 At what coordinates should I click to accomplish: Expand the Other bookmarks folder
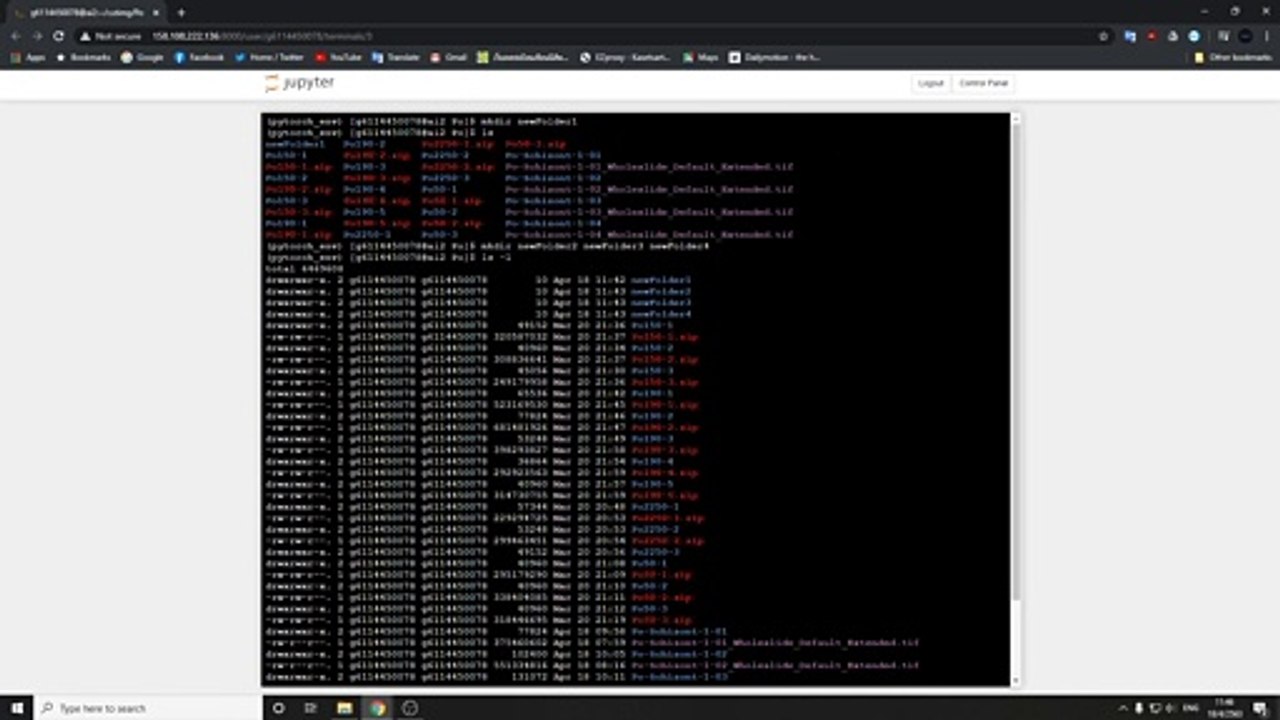pos(1233,57)
